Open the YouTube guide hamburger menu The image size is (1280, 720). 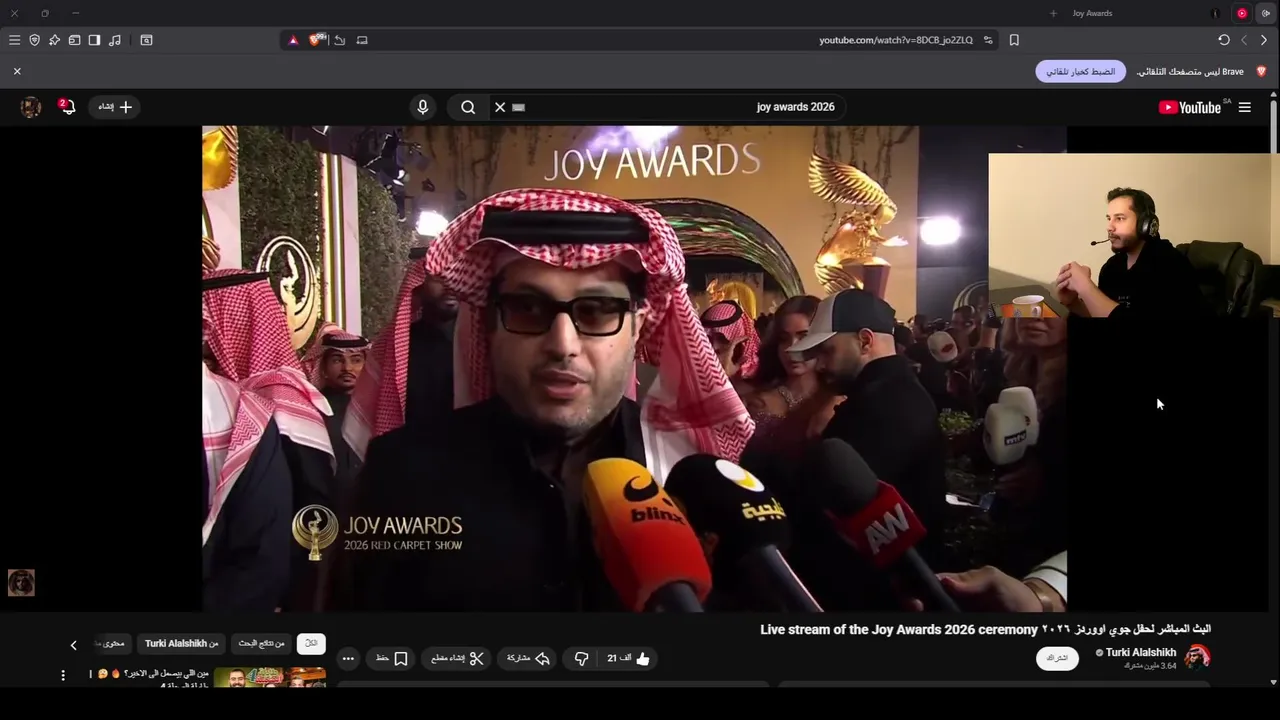(x=1245, y=107)
